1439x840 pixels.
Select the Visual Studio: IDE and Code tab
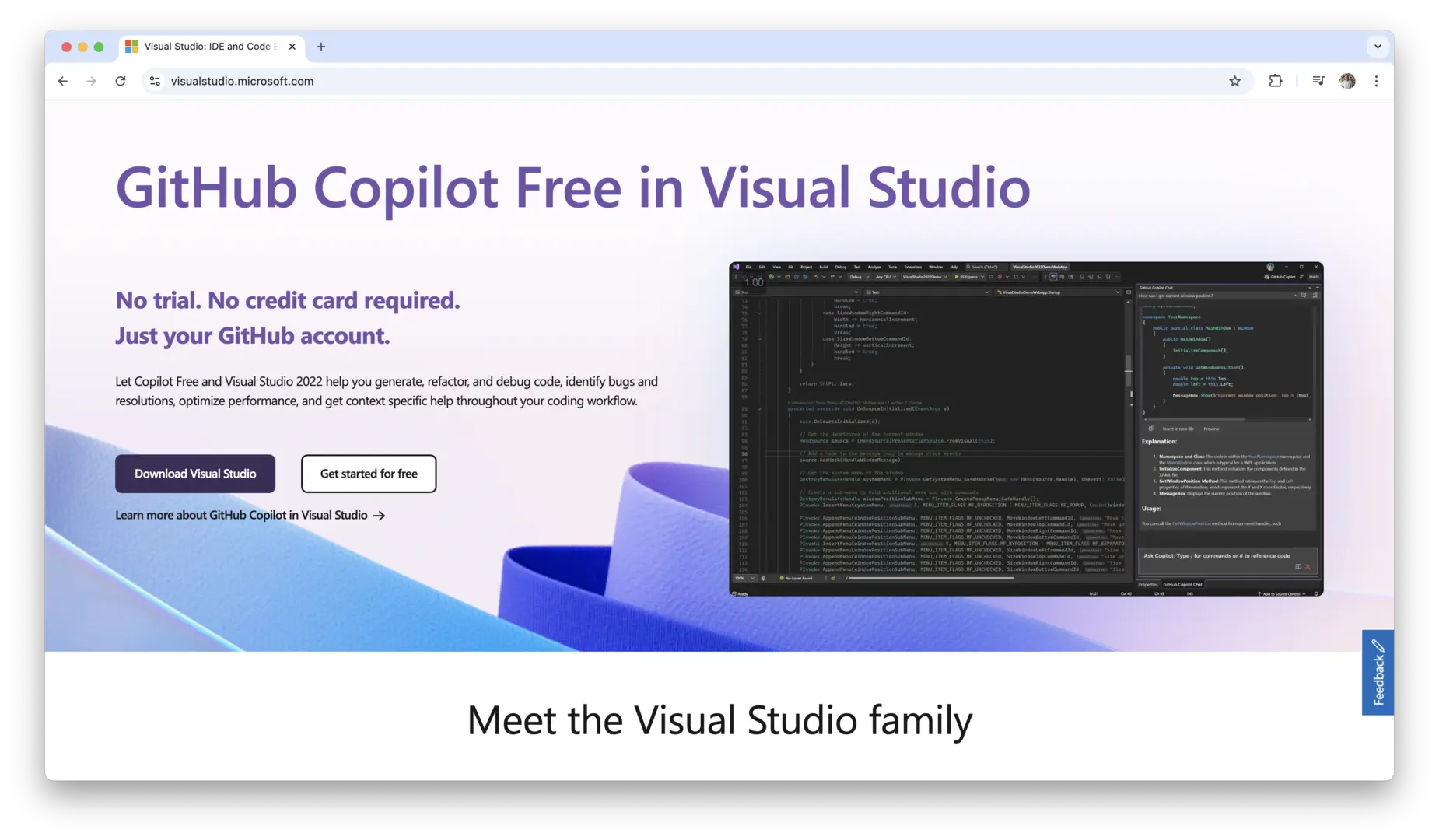click(212, 47)
